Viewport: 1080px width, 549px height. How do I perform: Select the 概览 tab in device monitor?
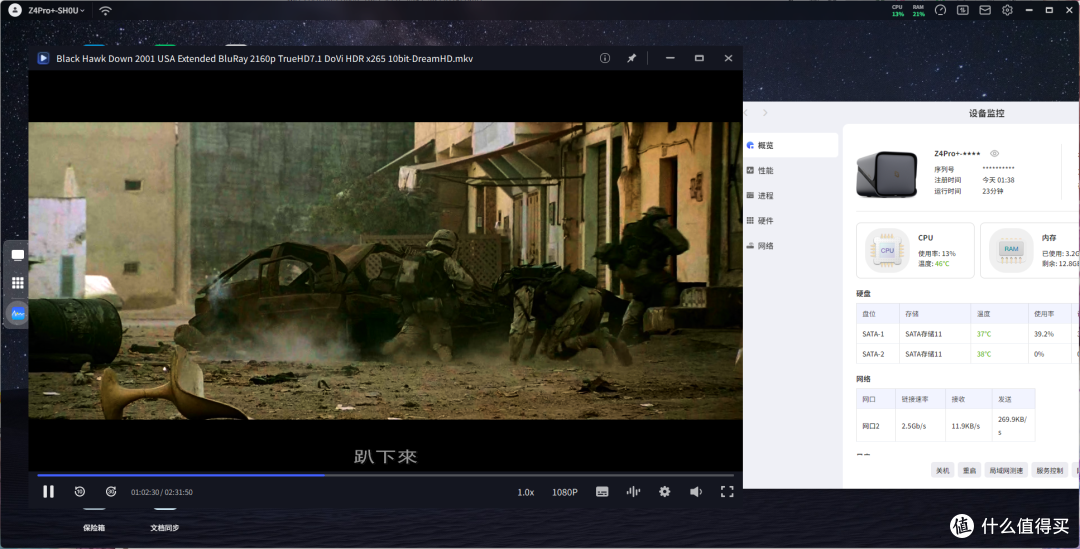791,145
